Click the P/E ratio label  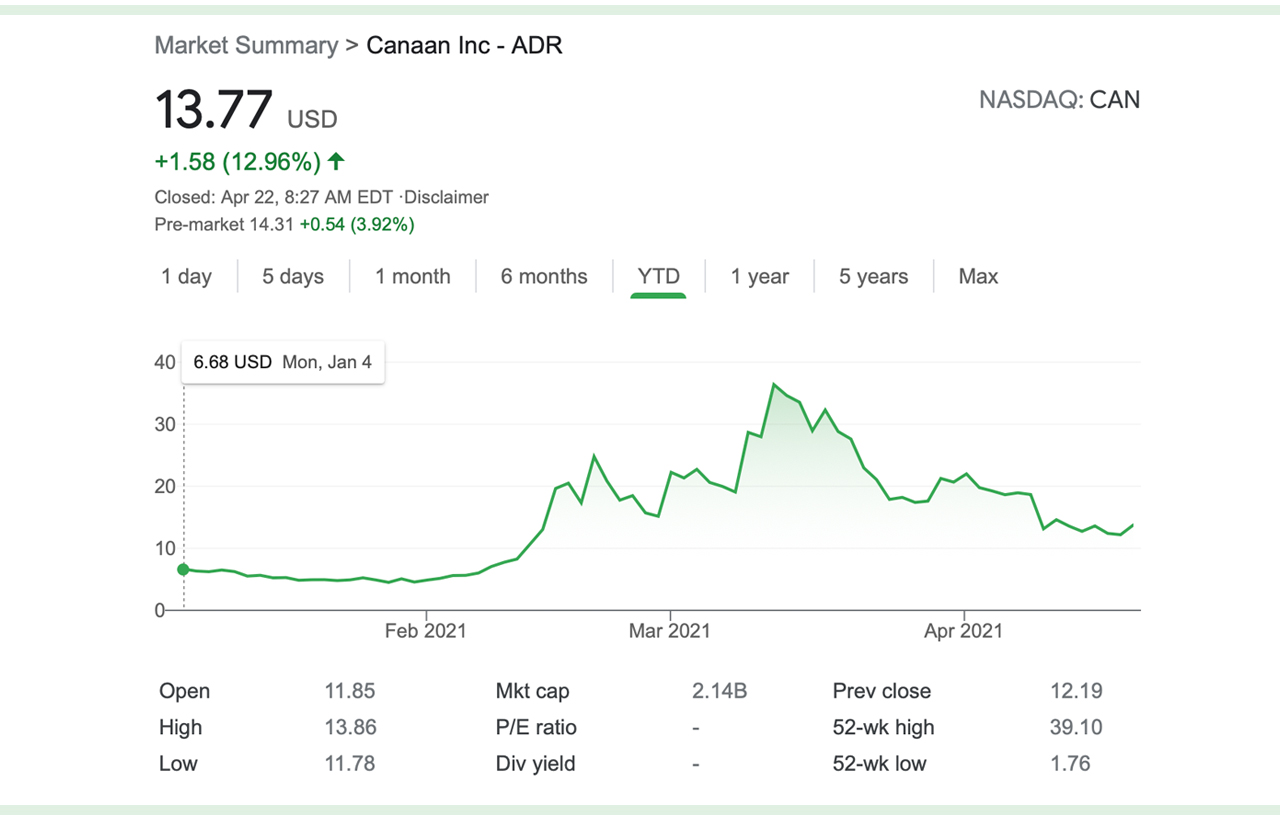(536, 727)
